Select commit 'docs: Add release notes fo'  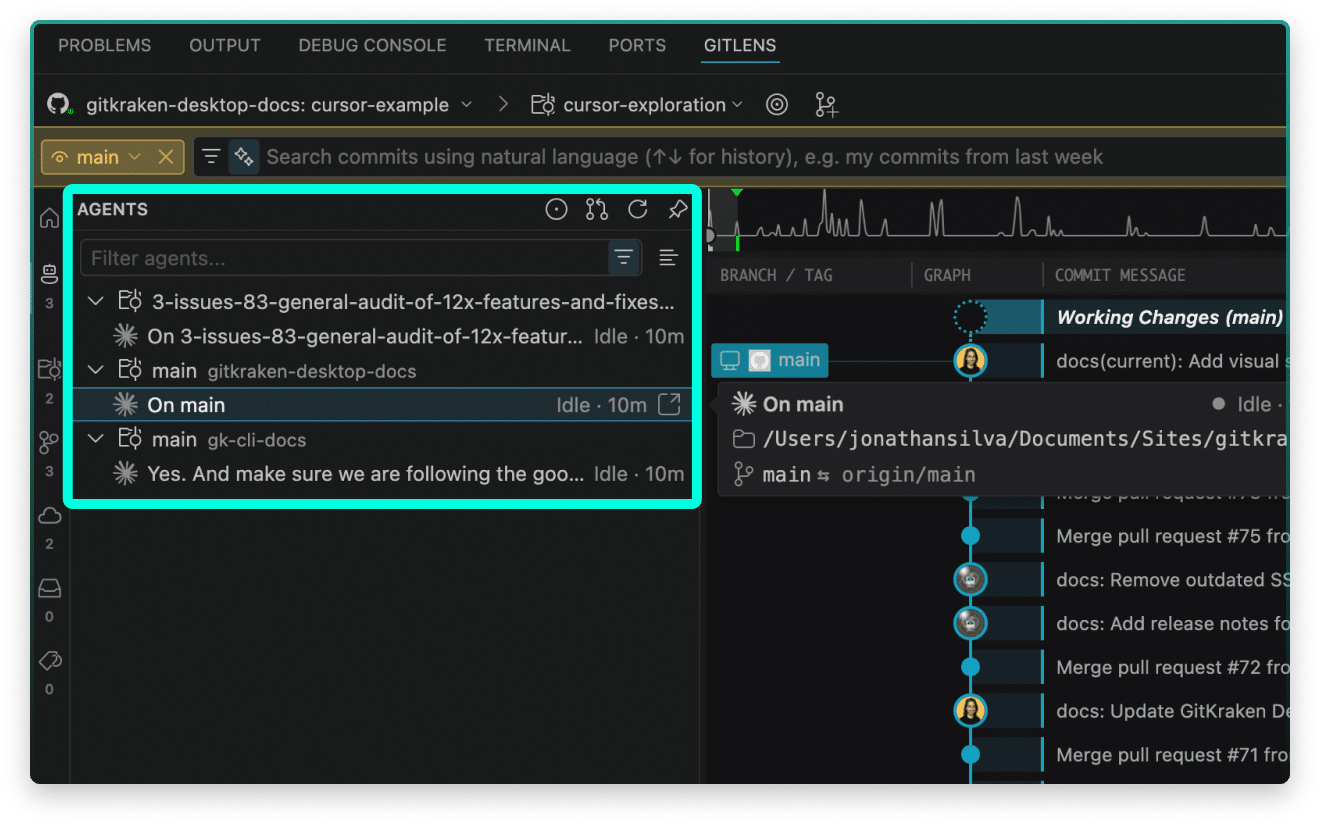(1172, 623)
